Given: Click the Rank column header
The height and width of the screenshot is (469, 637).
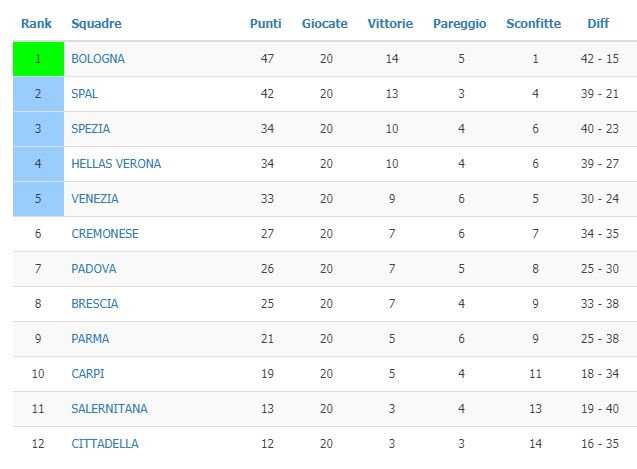Looking at the screenshot, I should tap(37, 24).
